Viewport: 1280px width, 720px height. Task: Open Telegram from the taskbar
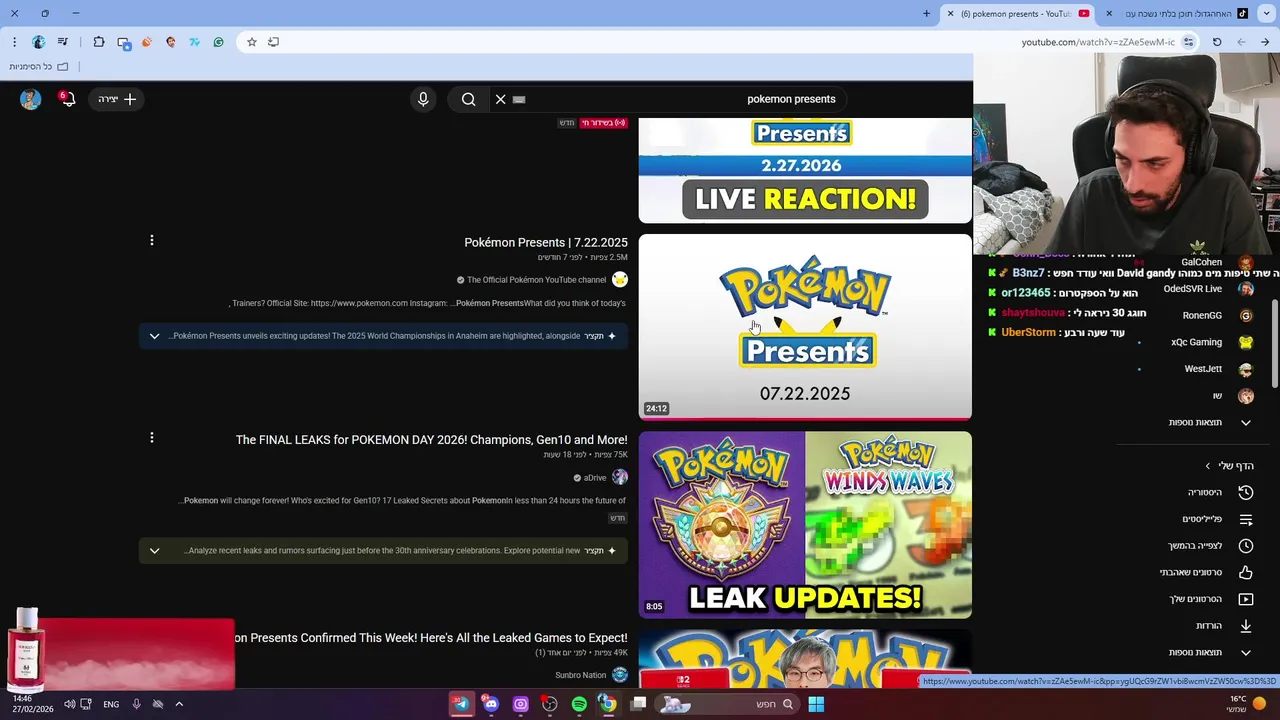pos(461,704)
